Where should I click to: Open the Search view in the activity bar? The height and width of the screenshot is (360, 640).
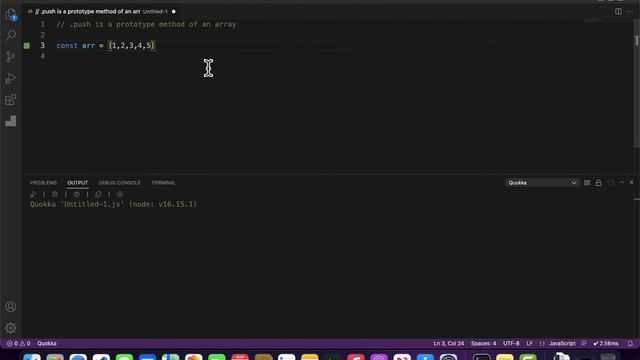11,35
